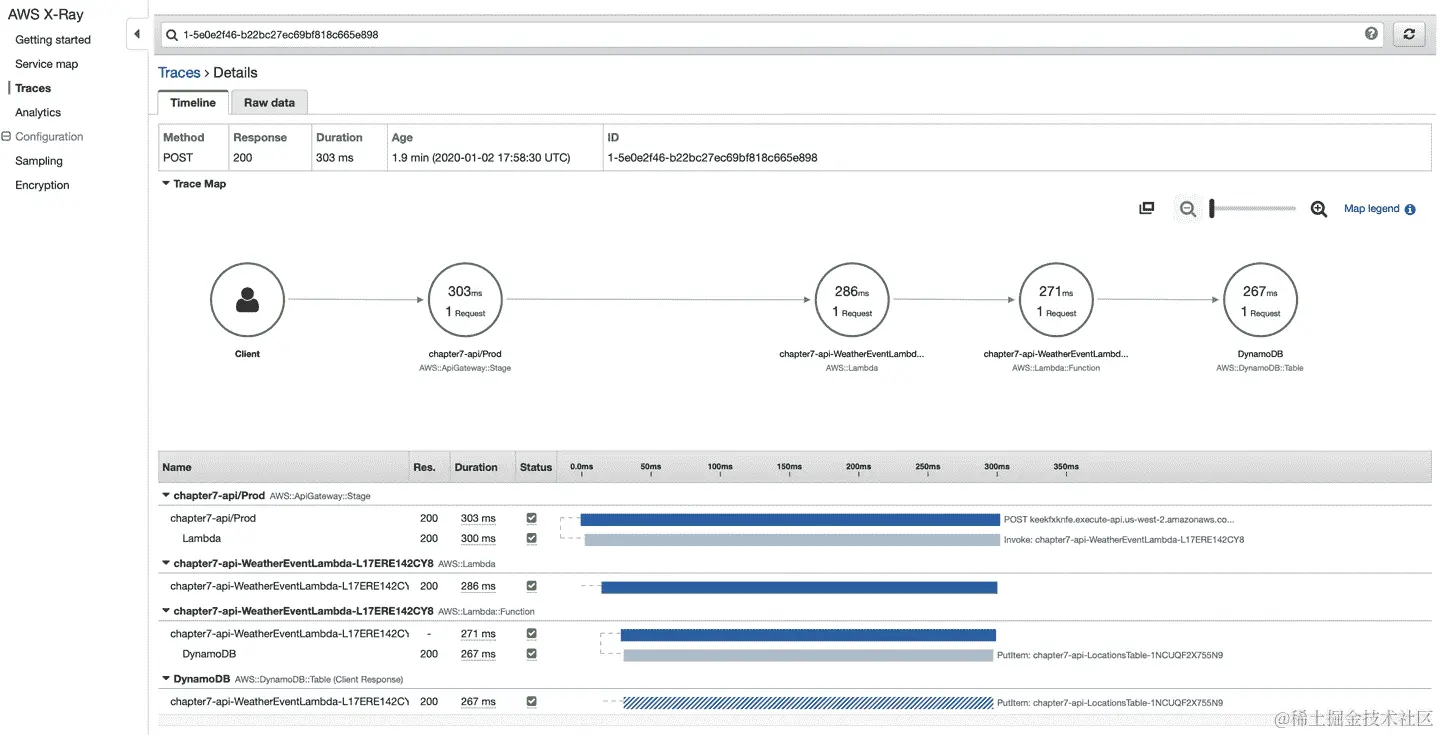Click the Lambda Invoke gray timeline bar
Viewport: 1440px width, 735px height.
tap(792, 540)
